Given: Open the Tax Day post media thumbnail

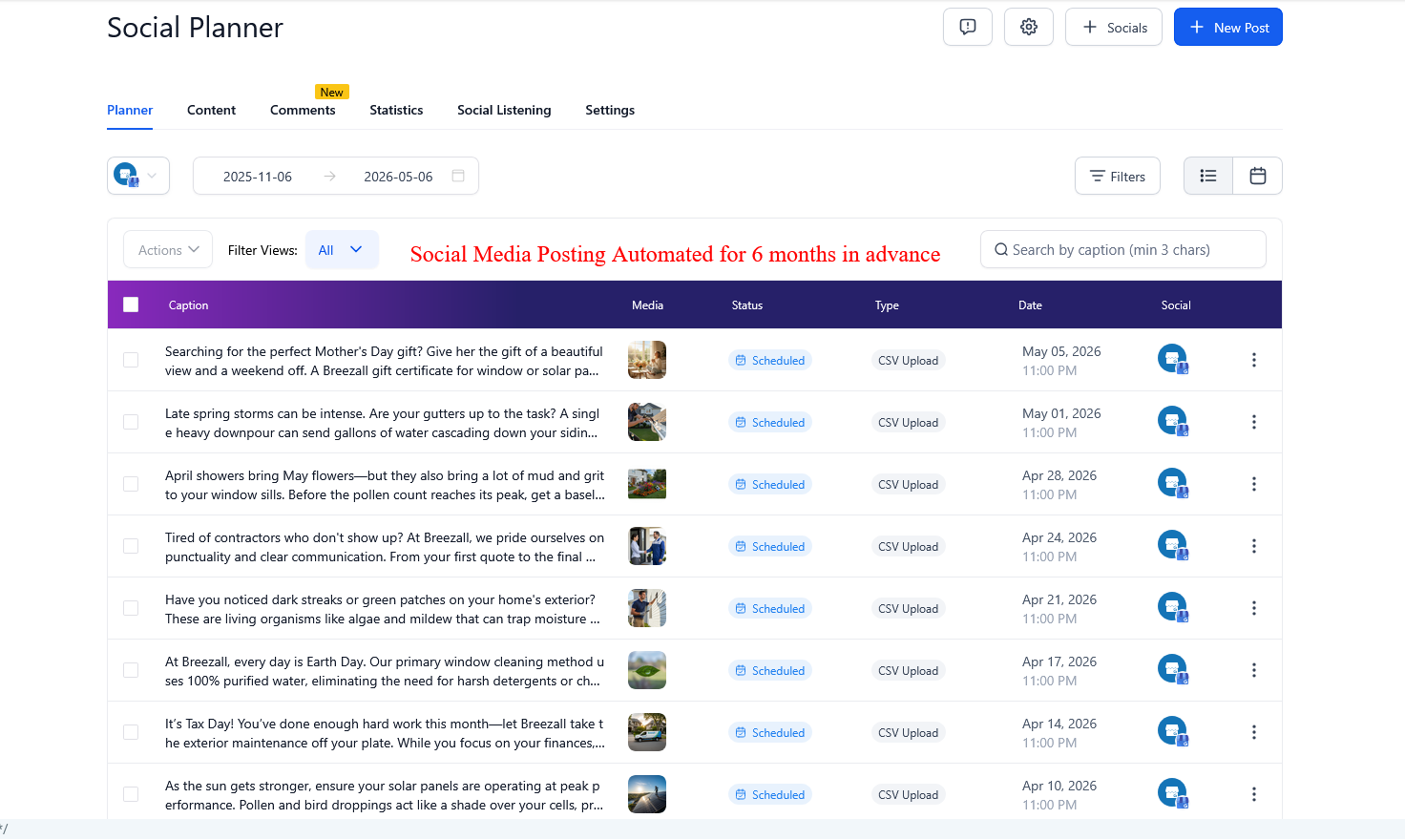Looking at the screenshot, I should click(x=647, y=732).
